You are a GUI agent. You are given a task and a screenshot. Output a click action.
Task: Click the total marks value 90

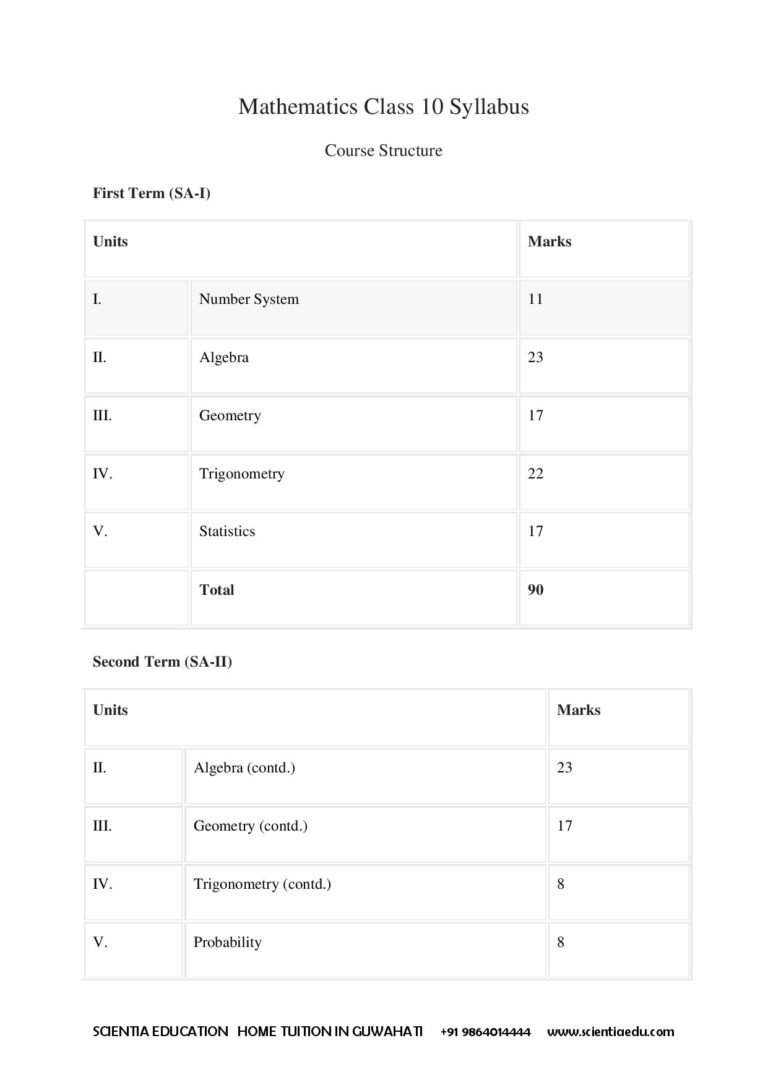[535, 590]
